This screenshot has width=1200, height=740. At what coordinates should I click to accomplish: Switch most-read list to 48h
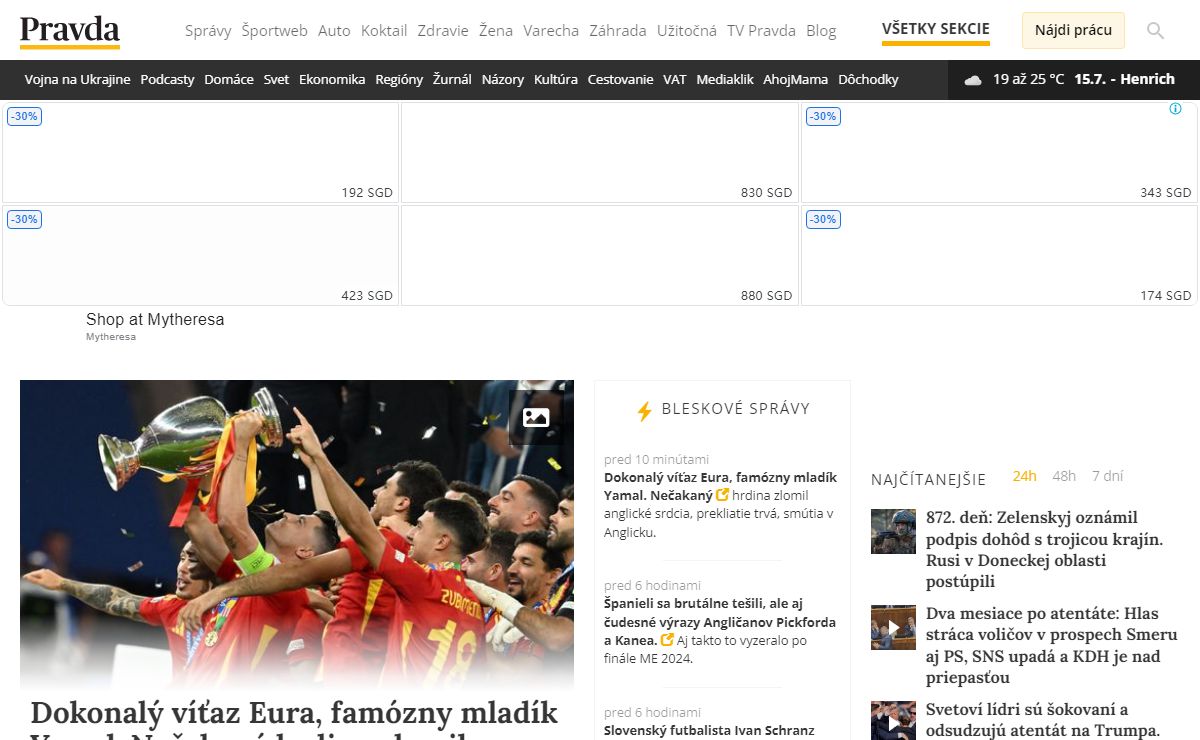[x=1064, y=476]
